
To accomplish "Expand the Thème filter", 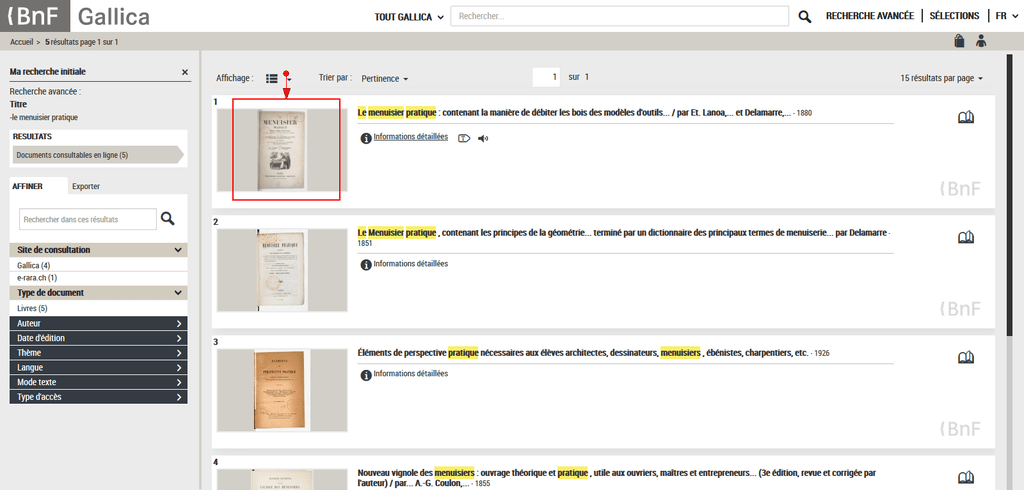I will tap(99, 353).
